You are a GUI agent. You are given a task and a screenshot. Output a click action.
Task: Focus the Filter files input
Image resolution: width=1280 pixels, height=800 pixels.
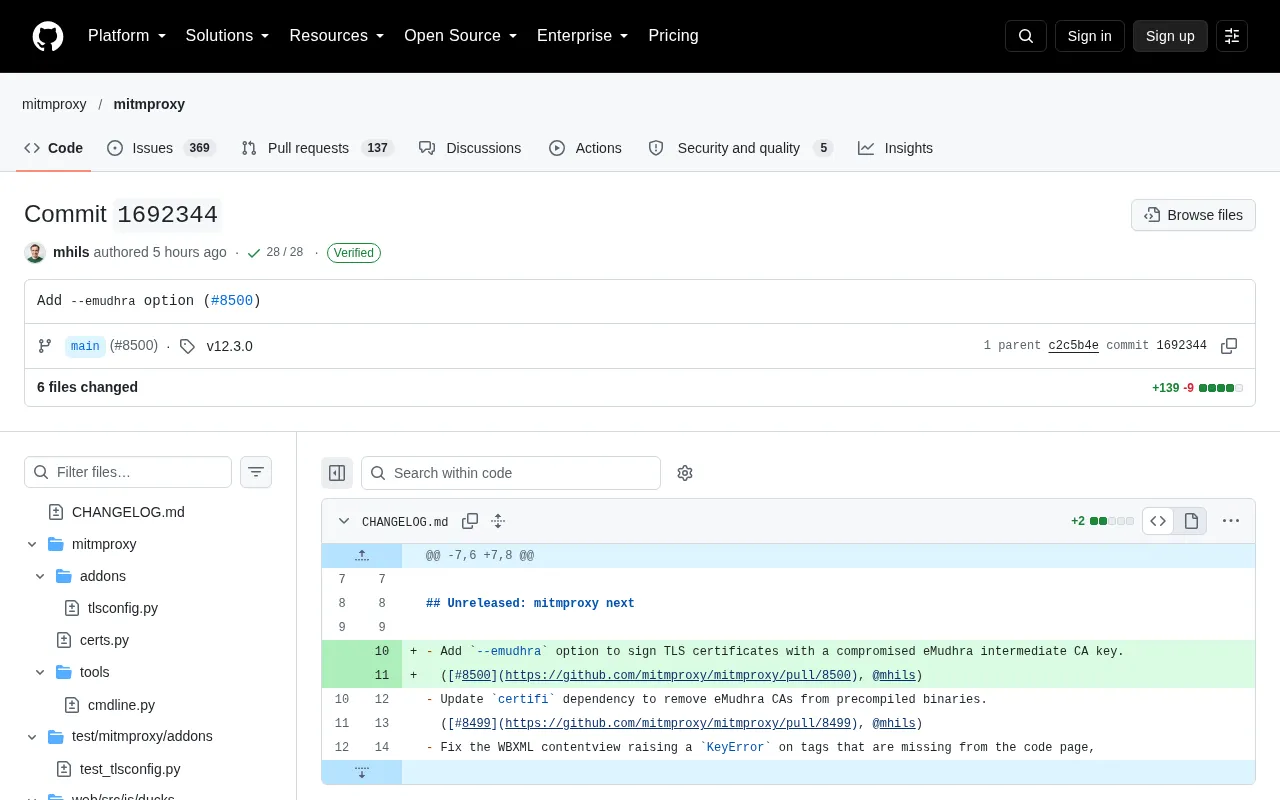click(128, 472)
